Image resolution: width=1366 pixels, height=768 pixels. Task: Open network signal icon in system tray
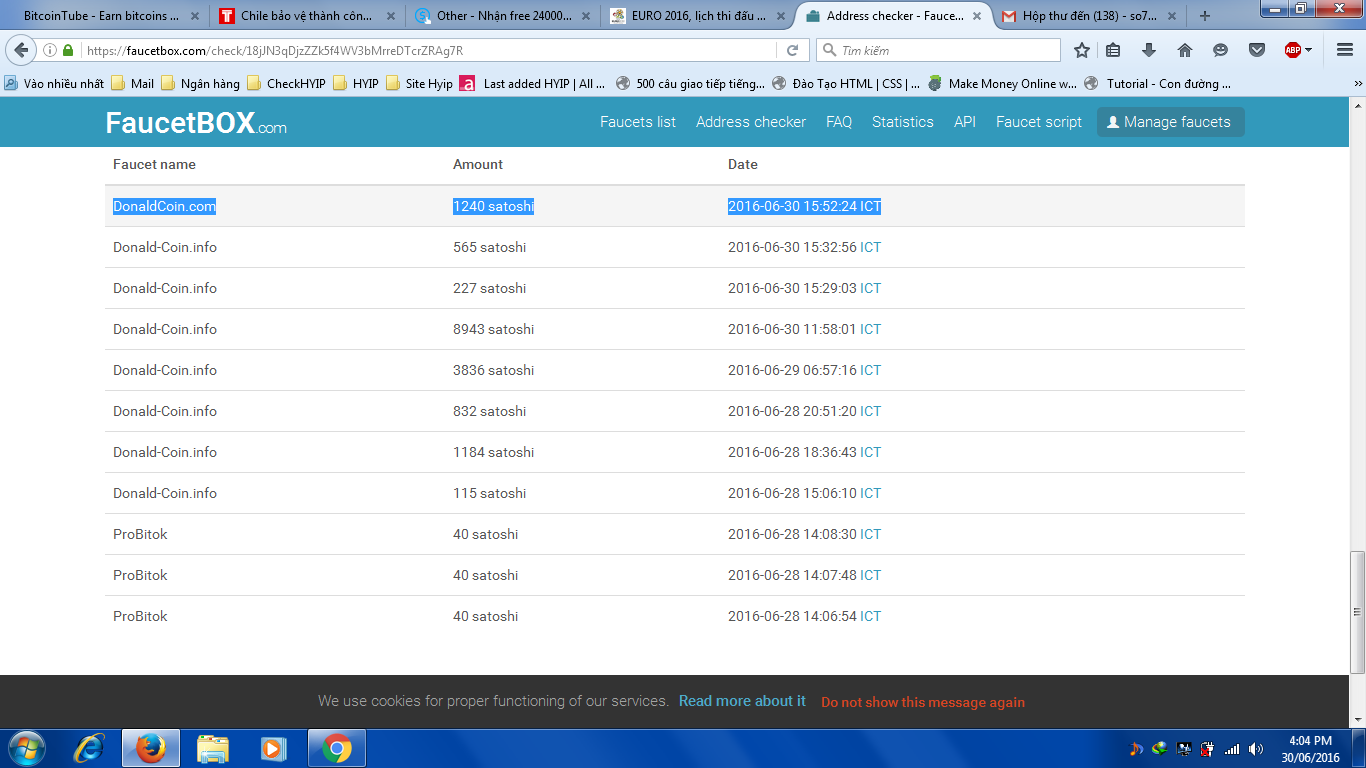(1232, 748)
